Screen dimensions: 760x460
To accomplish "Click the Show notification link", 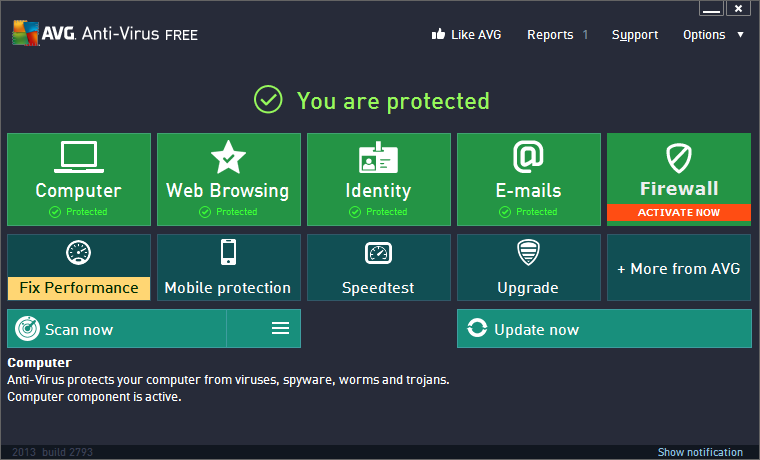I will [700, 452].
